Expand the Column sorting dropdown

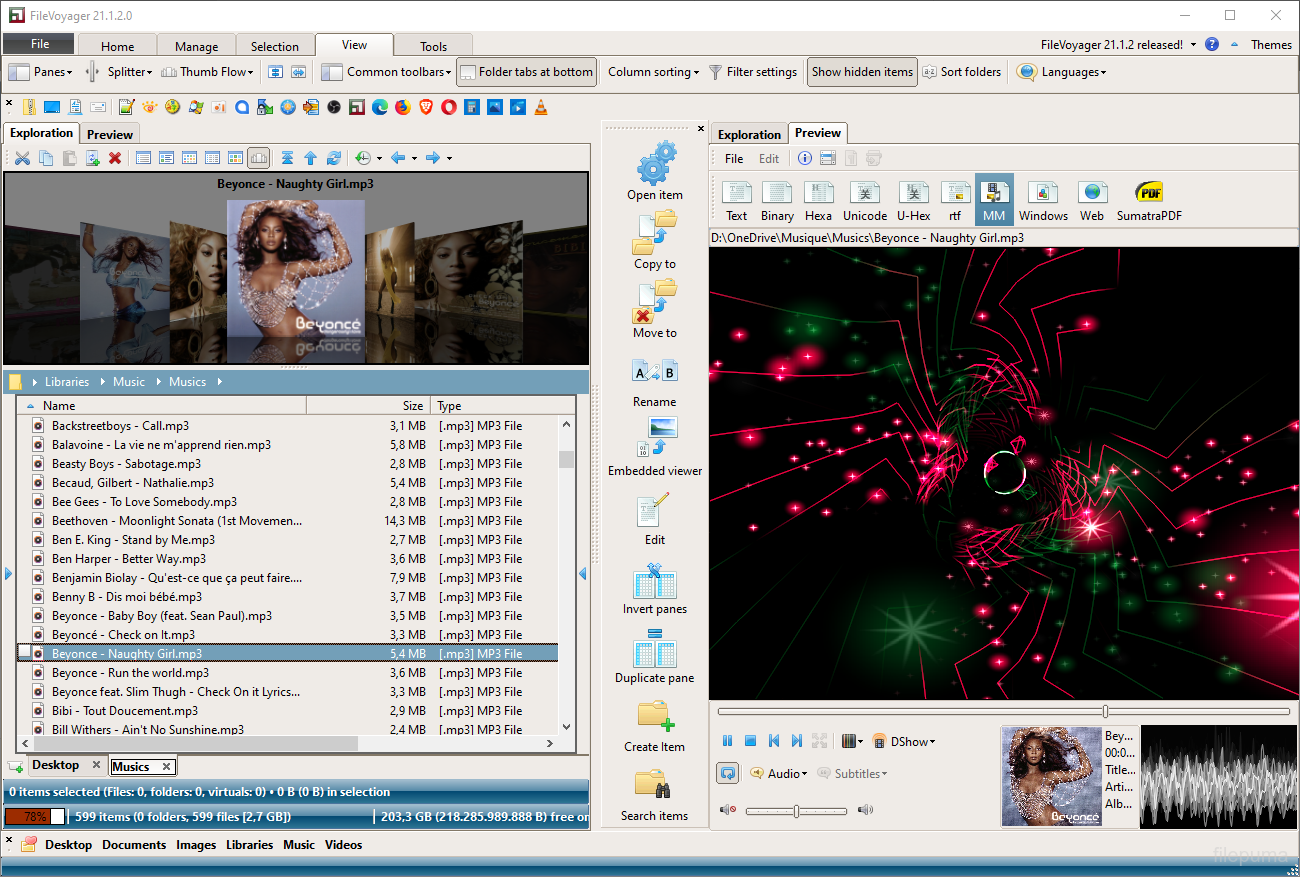653,72
